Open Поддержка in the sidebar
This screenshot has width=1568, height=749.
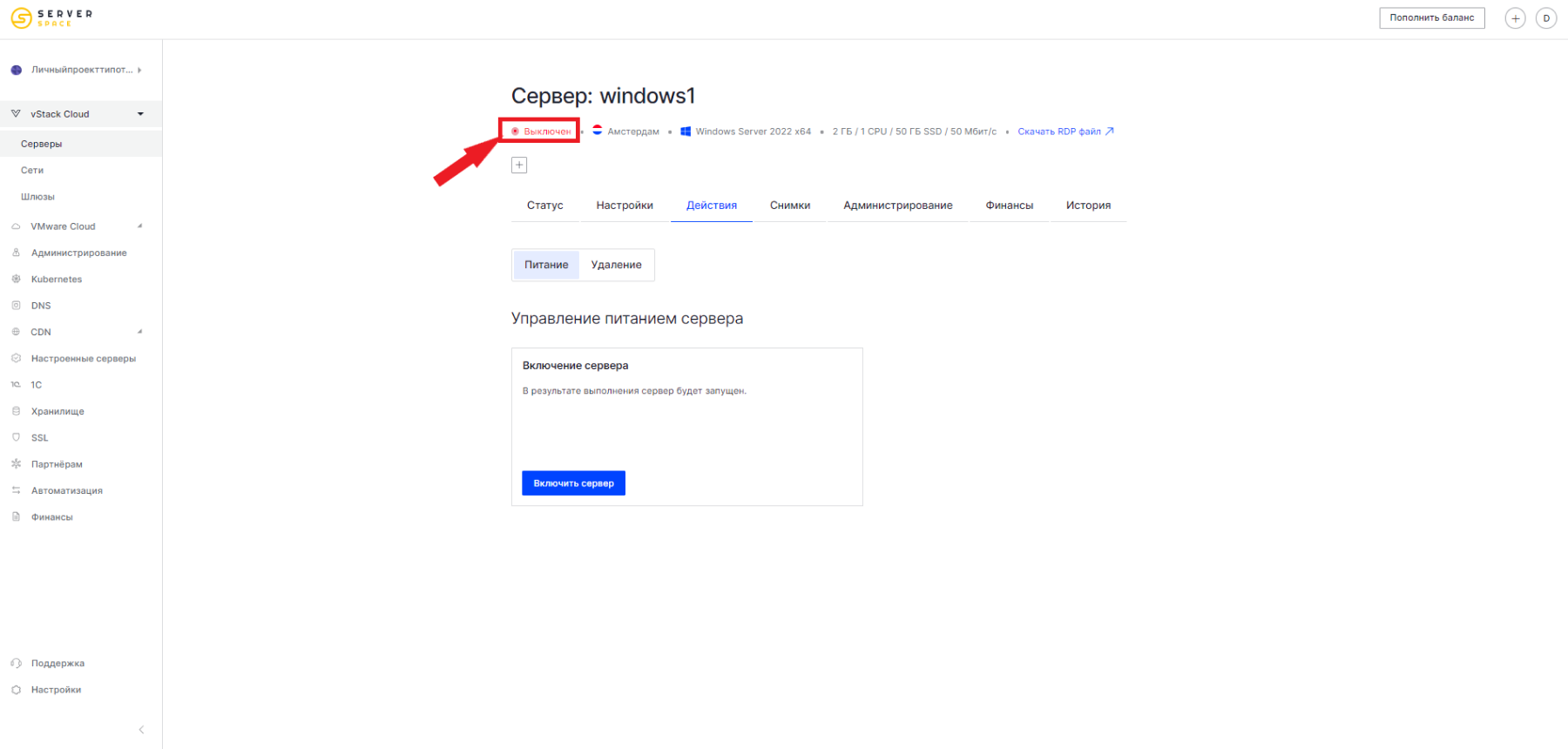click(57, 664)
